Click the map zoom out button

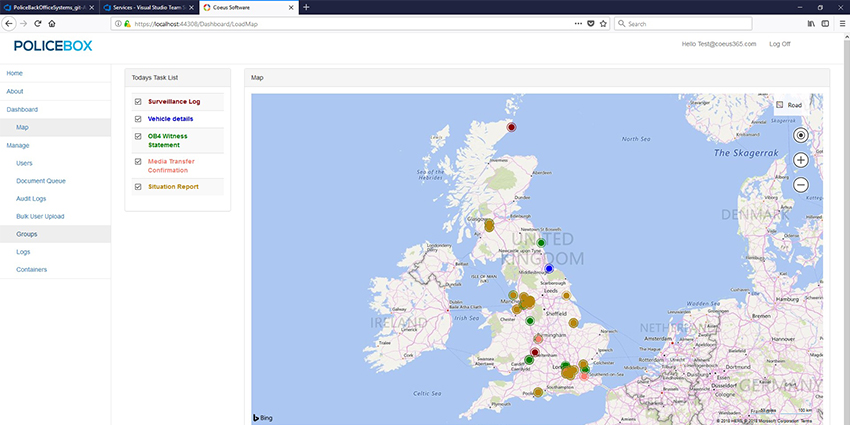[x=800, y=185]
